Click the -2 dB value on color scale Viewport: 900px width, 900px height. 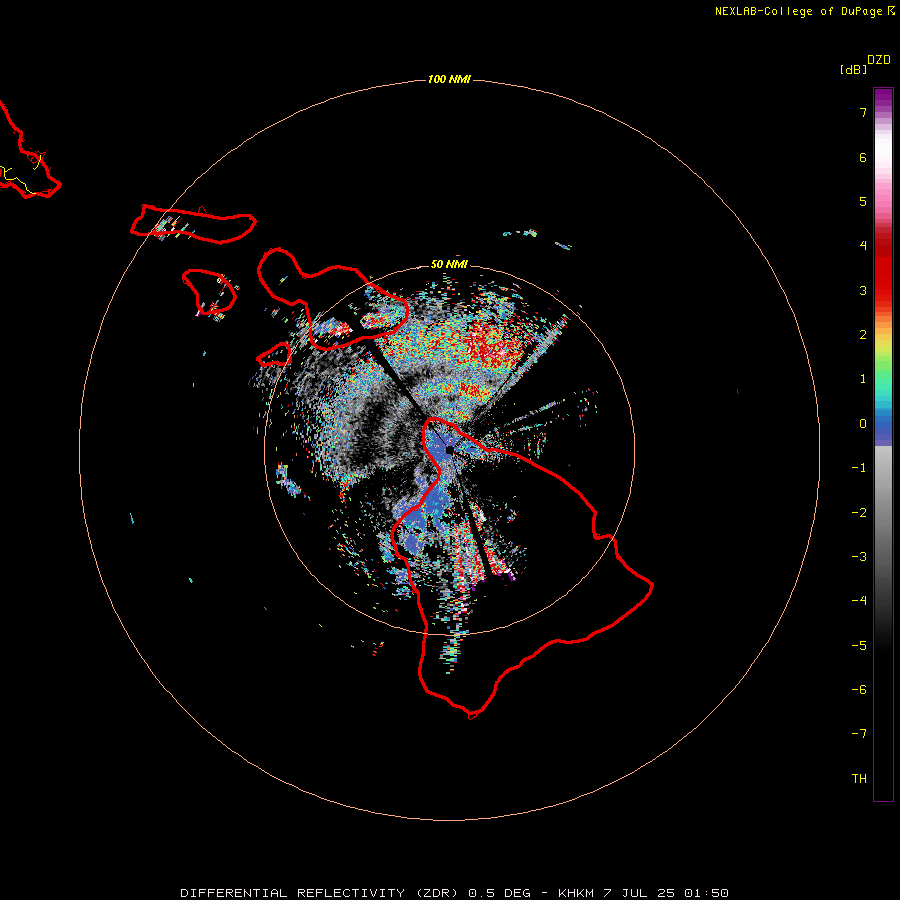click(859, 513)
